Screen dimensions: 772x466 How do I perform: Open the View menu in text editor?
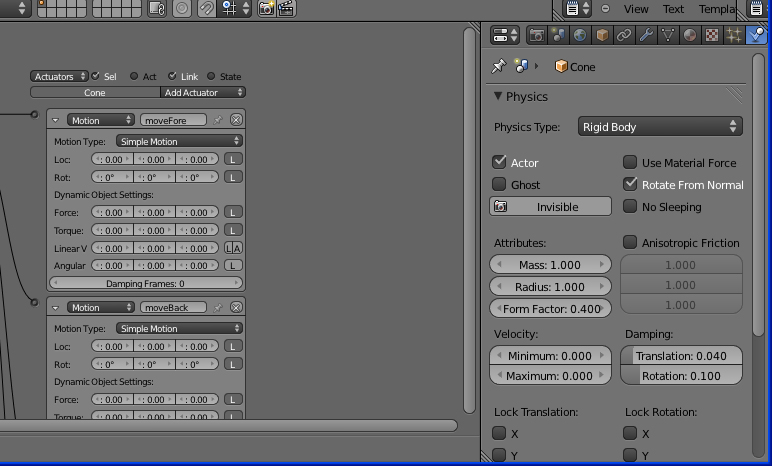click(636, 9)
